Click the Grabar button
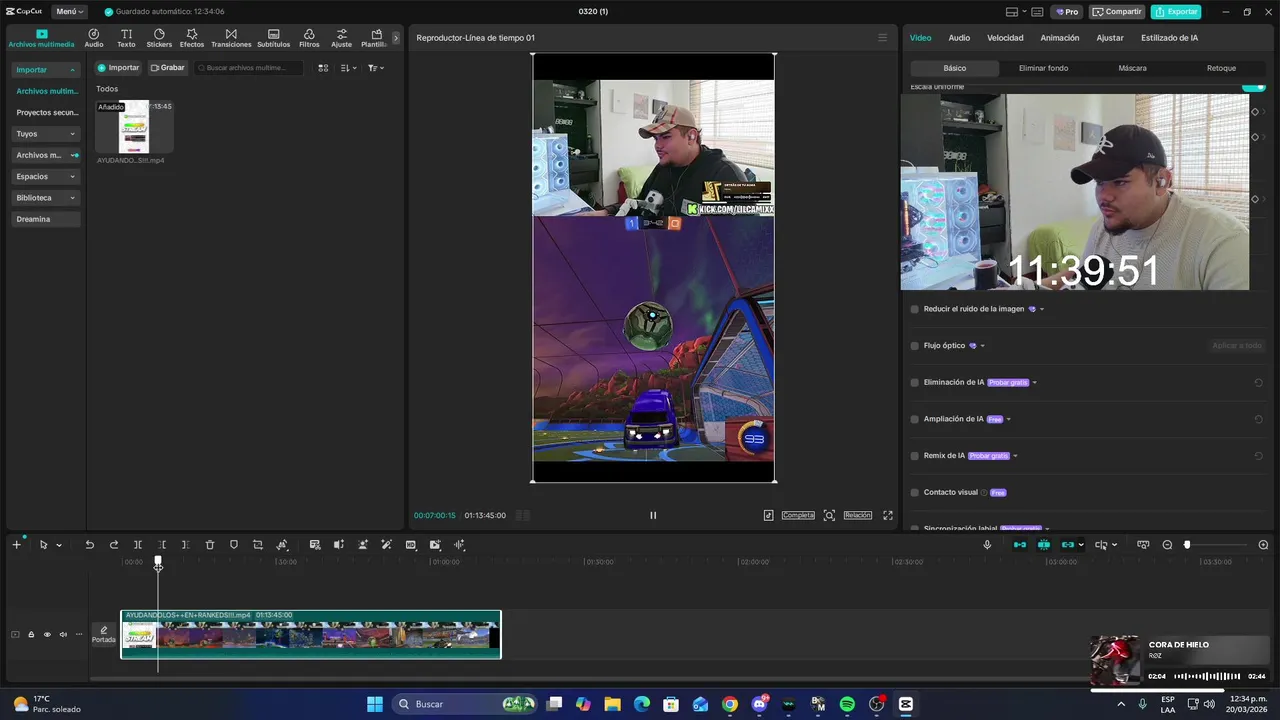This screenshot has height=720, width=1280. [168, 68]
